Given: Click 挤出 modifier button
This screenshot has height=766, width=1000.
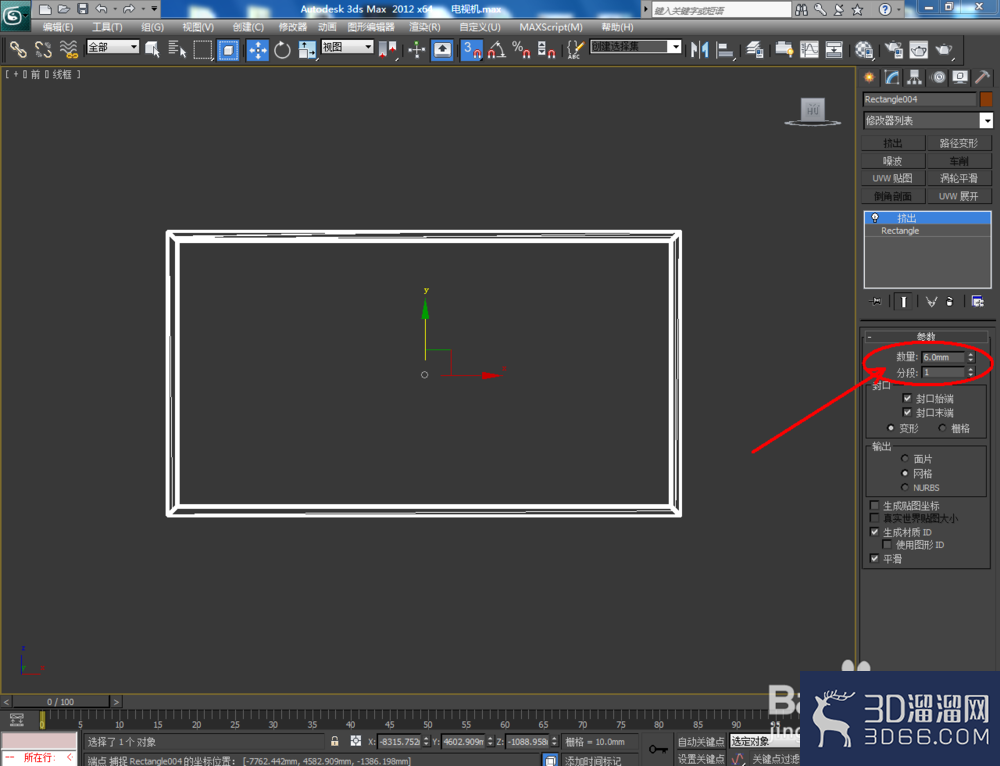Looking at the screenshot, I should [x=893, y=143].
